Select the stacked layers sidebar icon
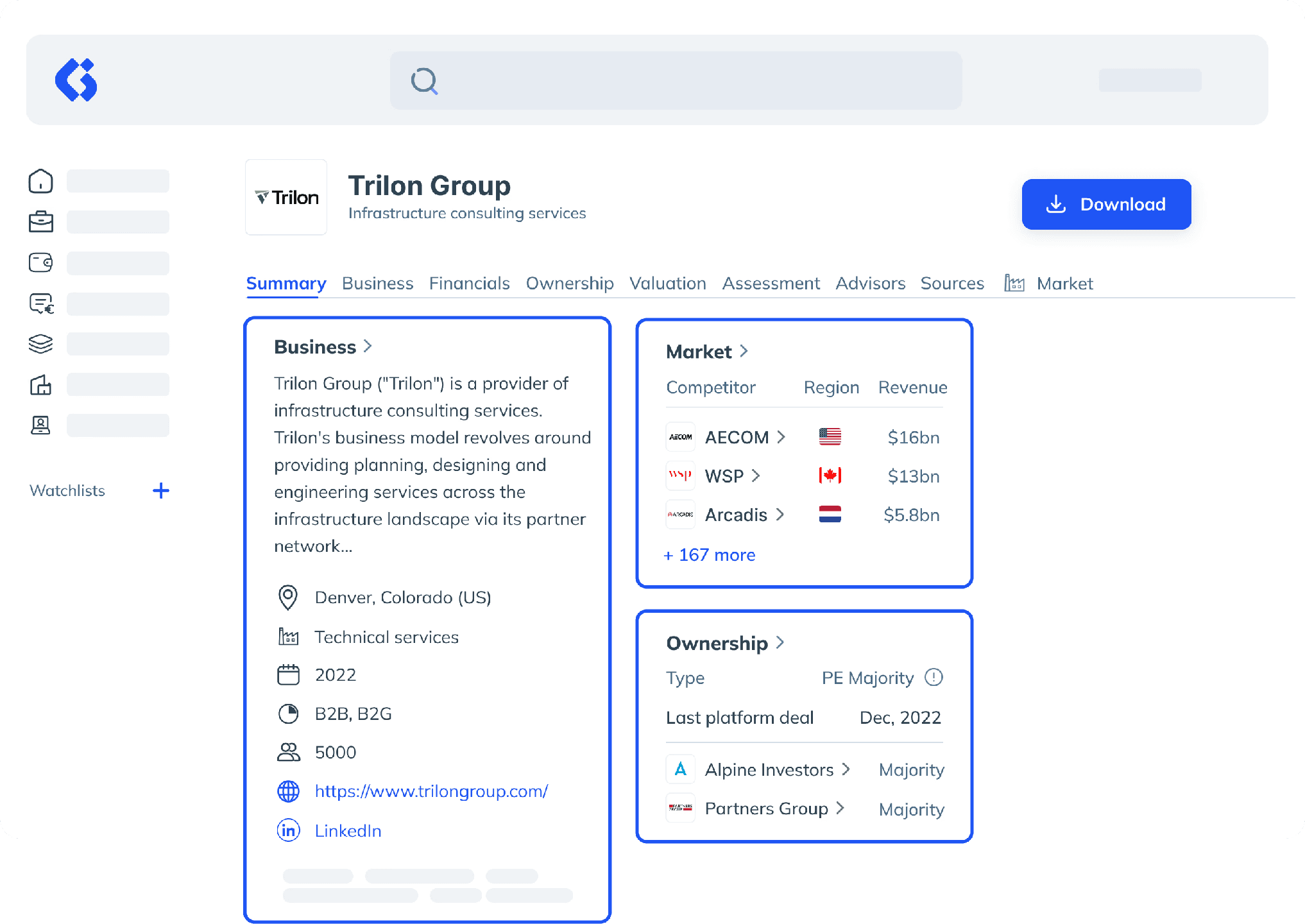The width and height of the screenshot is (1305, 924). 40,344
